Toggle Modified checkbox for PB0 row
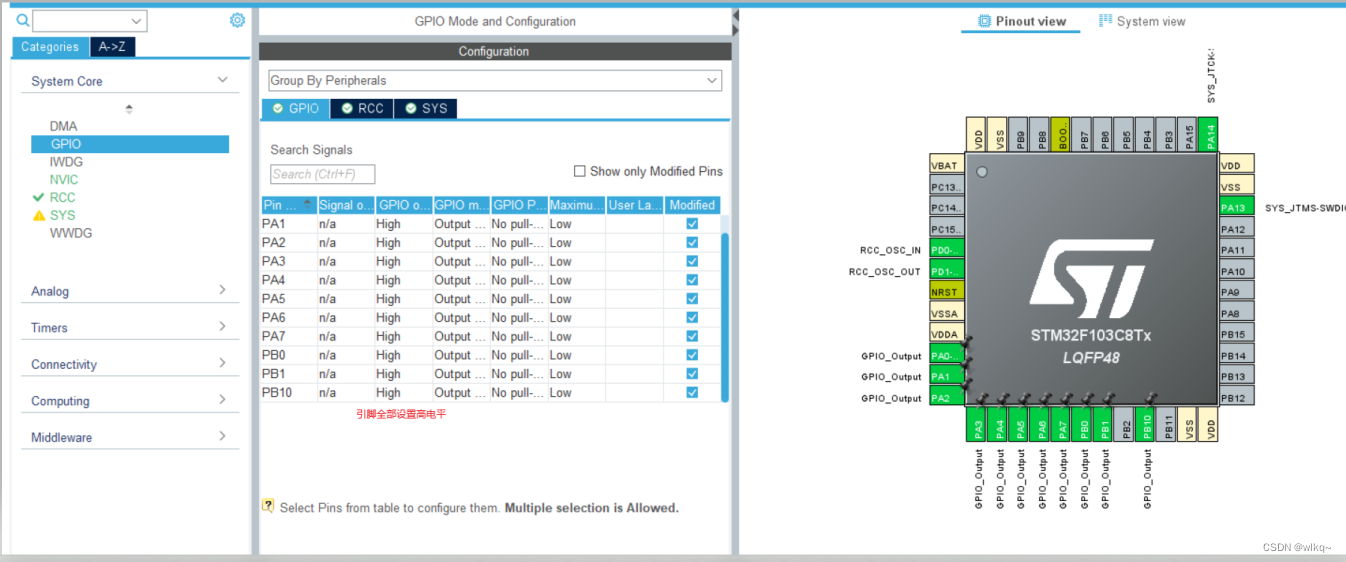1346x562 pixels. pos(692,355)
